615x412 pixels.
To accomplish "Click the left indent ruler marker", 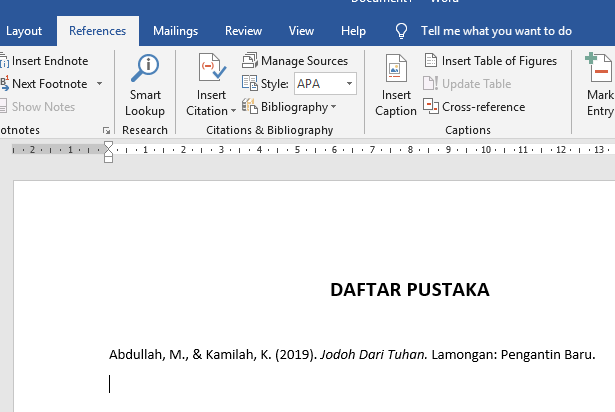I will pyautogui.click(x=109, y=158).
